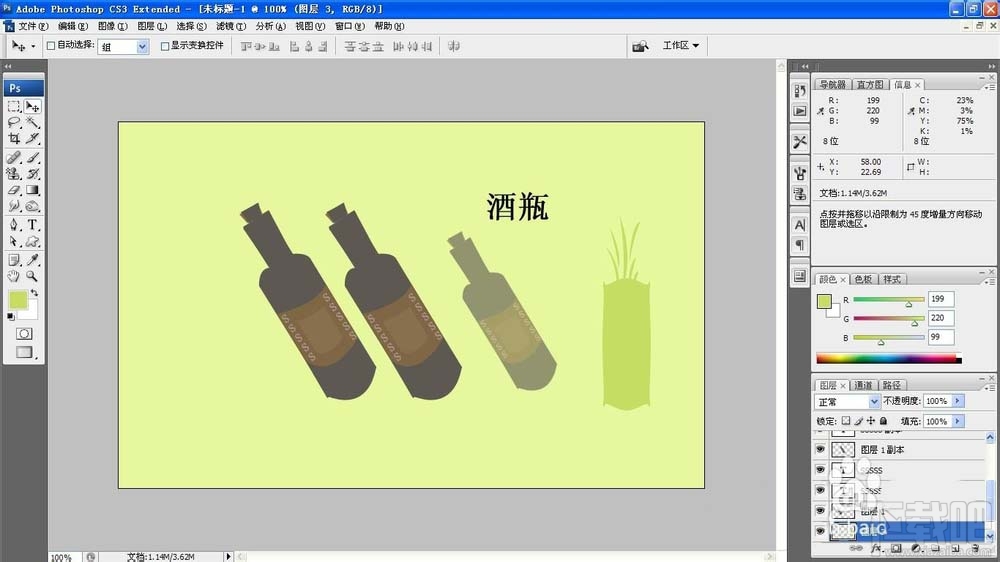1000x562 pixels.
Task: Open the 滤镜 menu
Action: tap(230, 26)
